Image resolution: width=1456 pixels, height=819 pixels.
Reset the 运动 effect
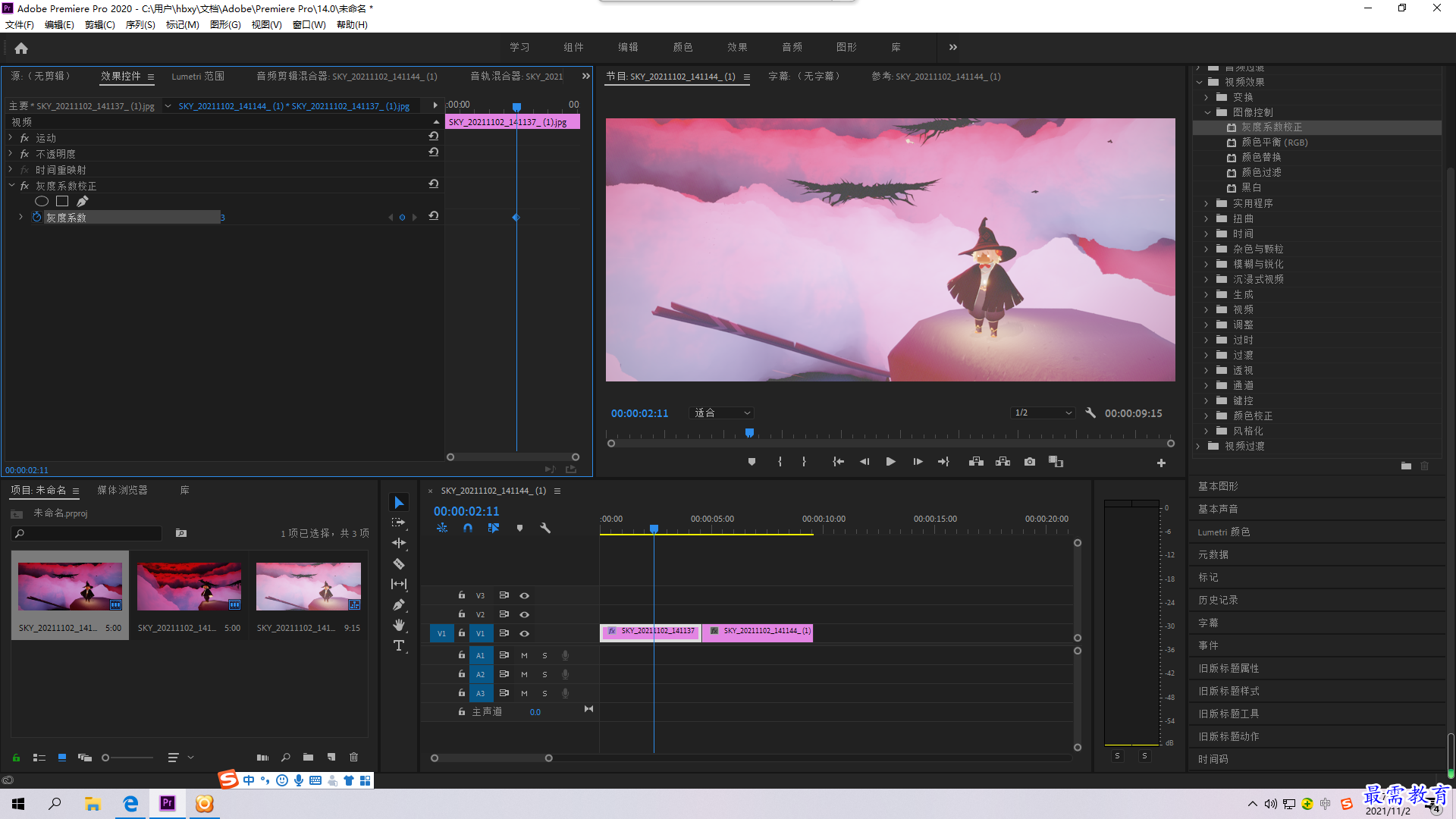[434, 136]
